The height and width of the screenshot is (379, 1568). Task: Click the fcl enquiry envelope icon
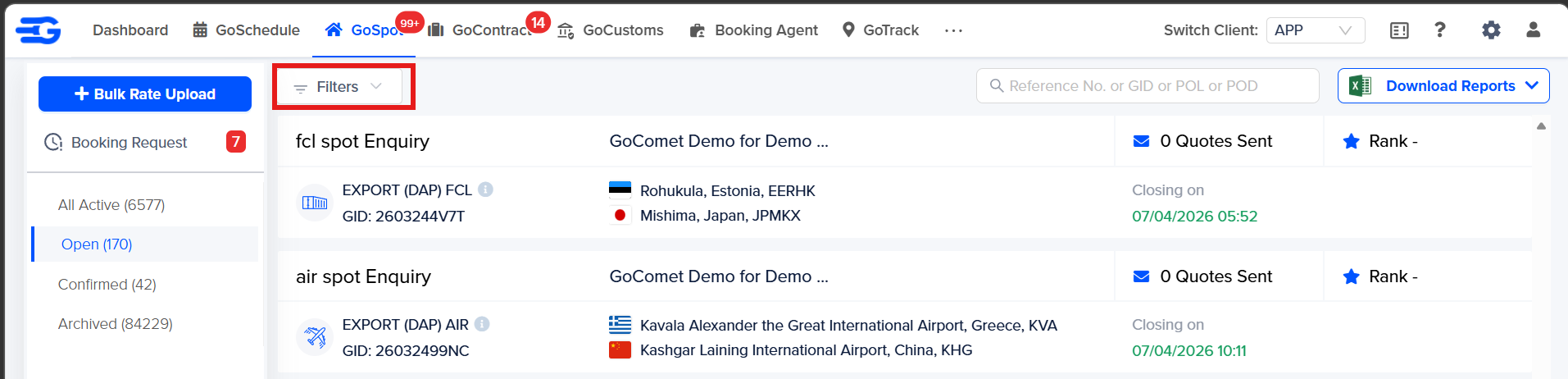(x=1141, y=141)
